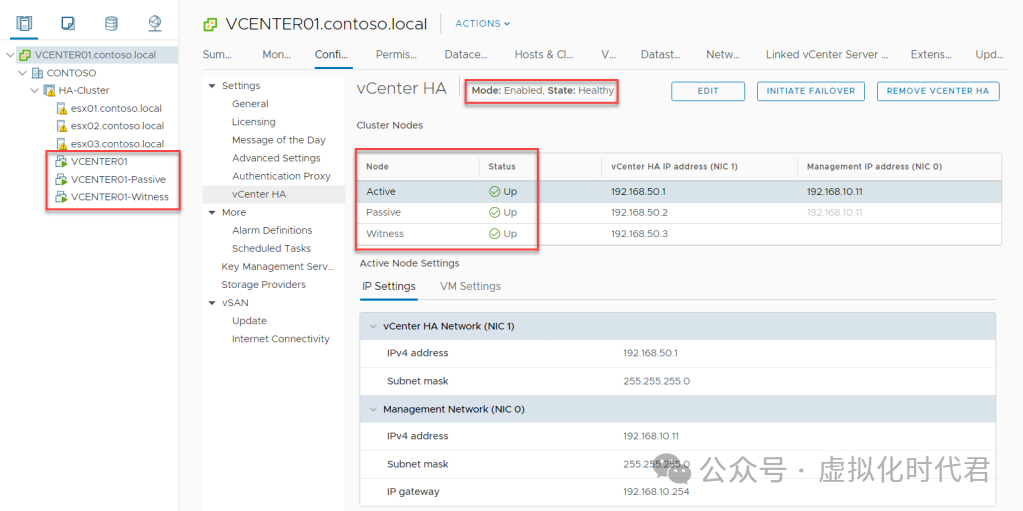Collapse the vSAN section in sidebar
Image resolution: width=1023 pixels, height=511 pixels.
click(212, 303)
